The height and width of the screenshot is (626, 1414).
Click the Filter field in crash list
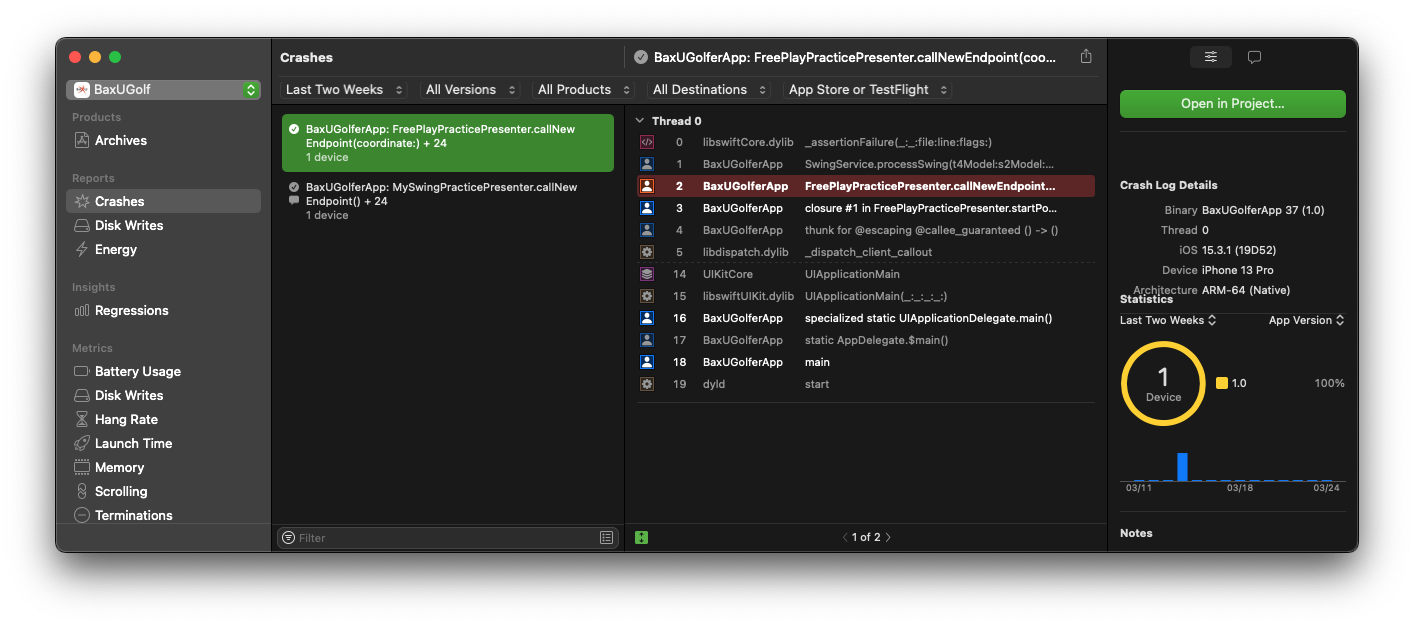(447, 538)
